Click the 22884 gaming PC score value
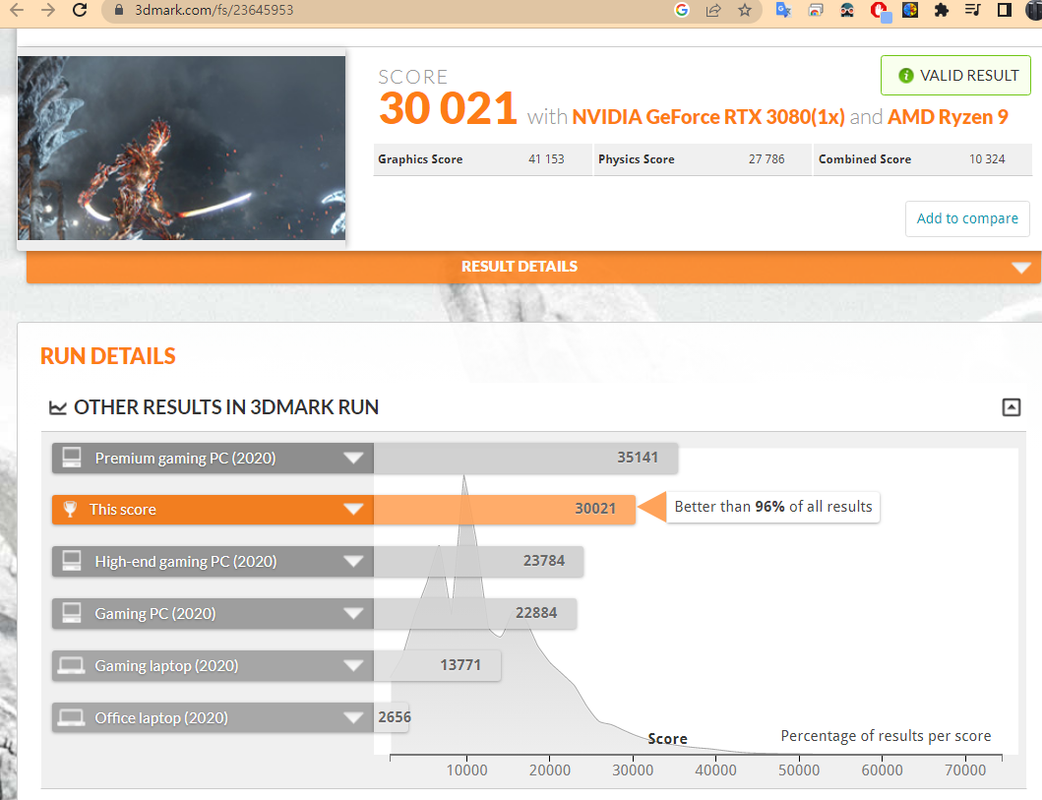 coord(536,613)
